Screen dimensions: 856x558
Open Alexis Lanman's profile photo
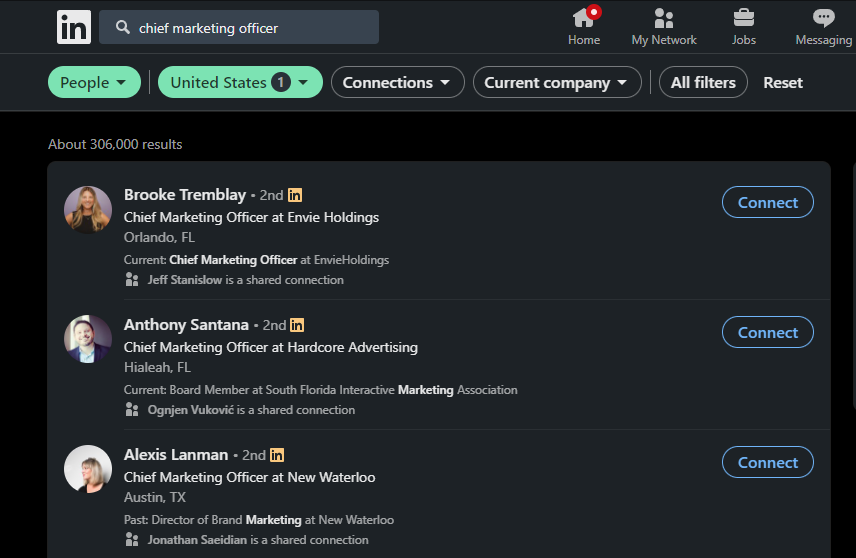pyautogui.click(x=88, y=469)
